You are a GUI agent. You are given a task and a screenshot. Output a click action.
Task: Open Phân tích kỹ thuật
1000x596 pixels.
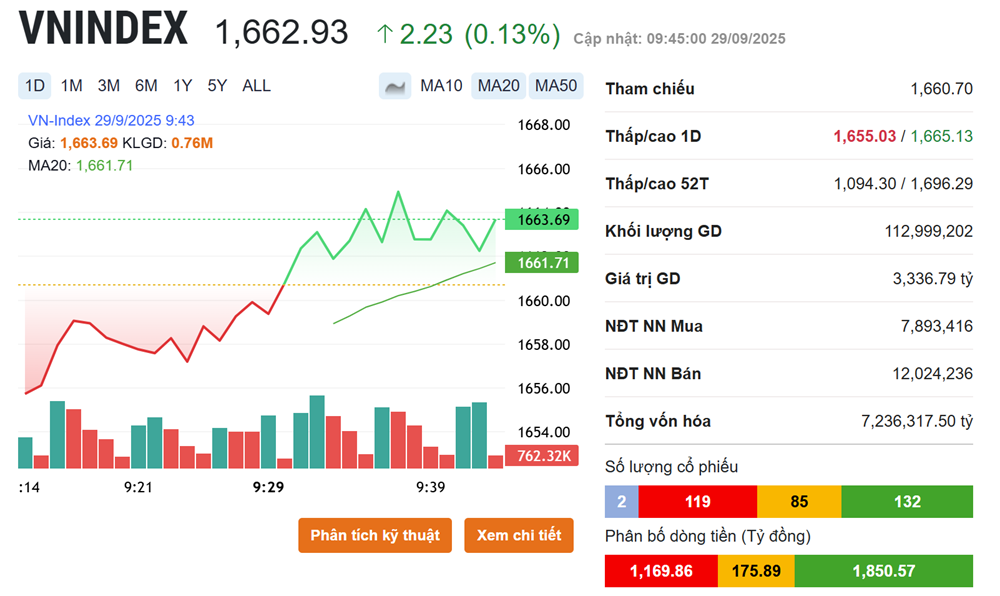tap(375, 535)
